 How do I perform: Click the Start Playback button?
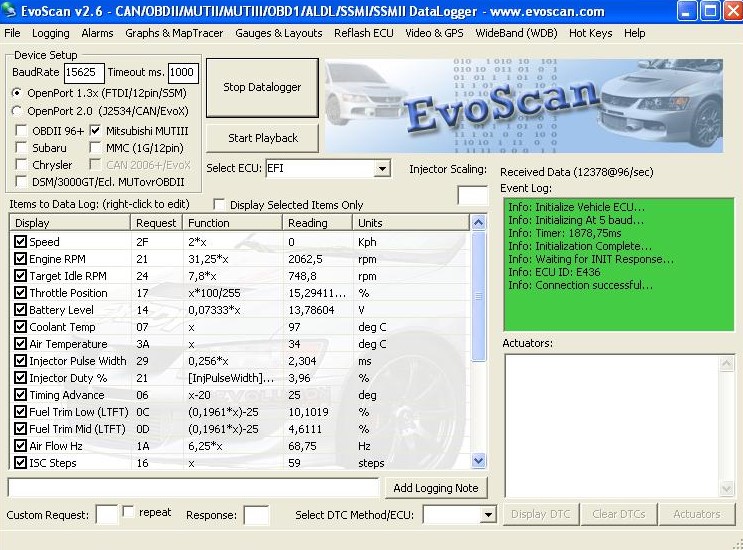coord(263,138)
